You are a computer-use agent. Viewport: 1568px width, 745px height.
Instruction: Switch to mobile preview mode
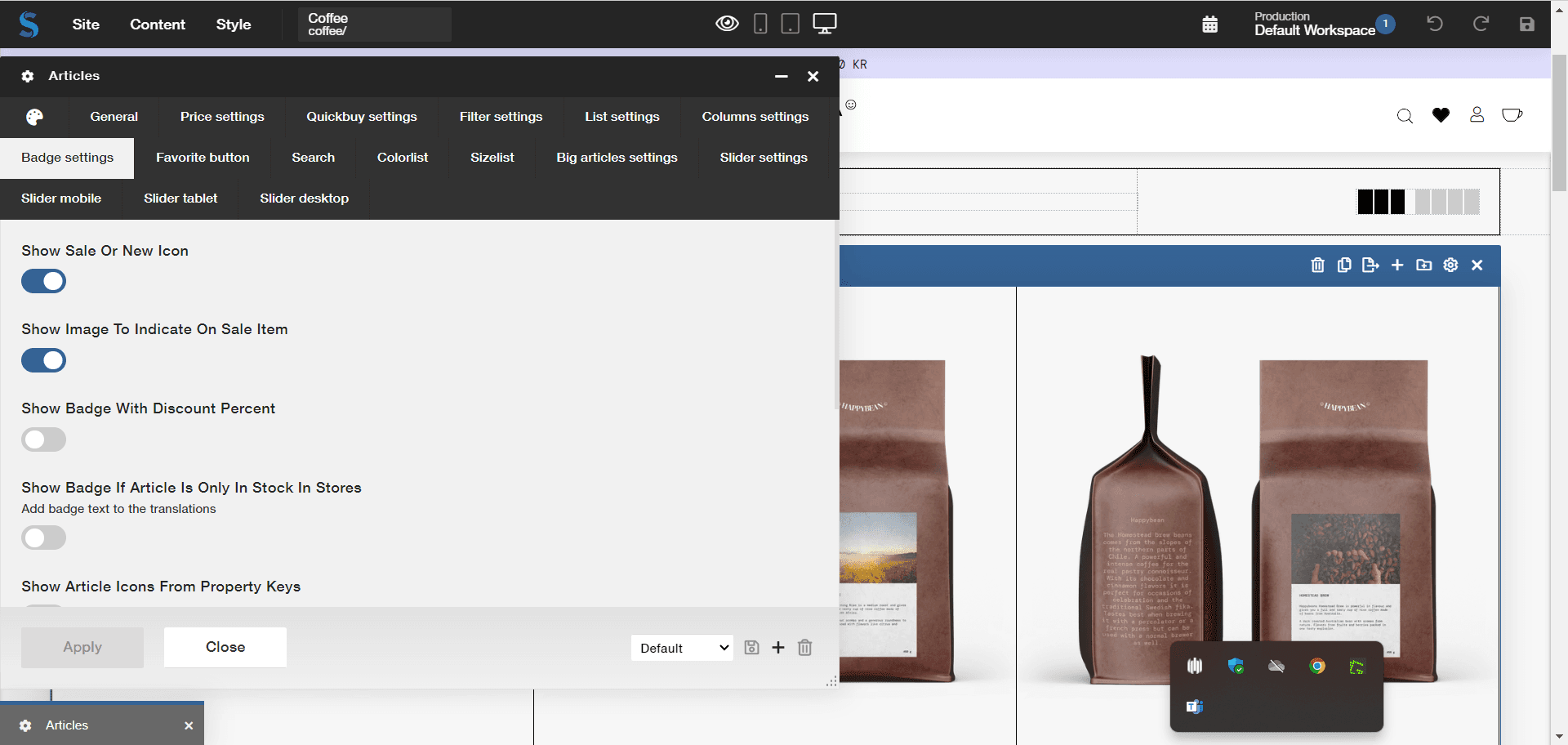pyautogui.click(x=760, y=24)
